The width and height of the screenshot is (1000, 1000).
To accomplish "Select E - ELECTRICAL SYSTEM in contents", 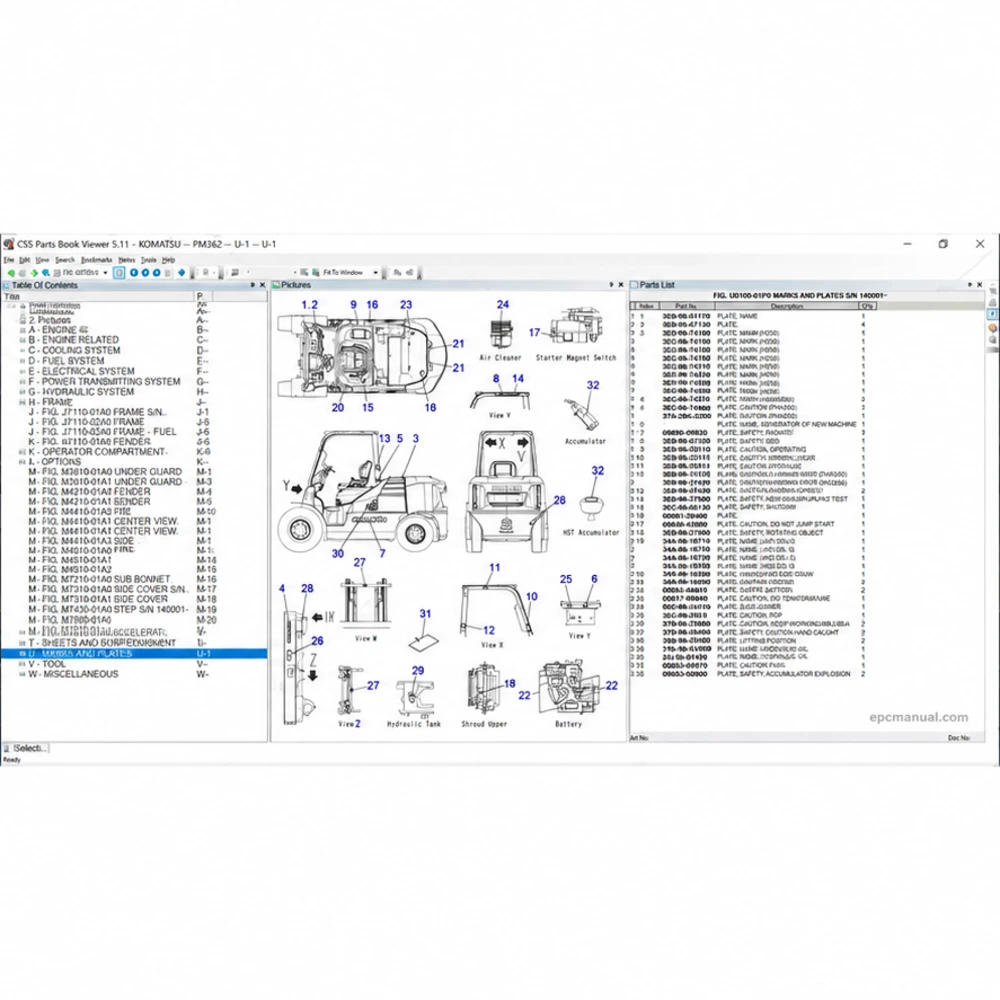I will 81,371.
